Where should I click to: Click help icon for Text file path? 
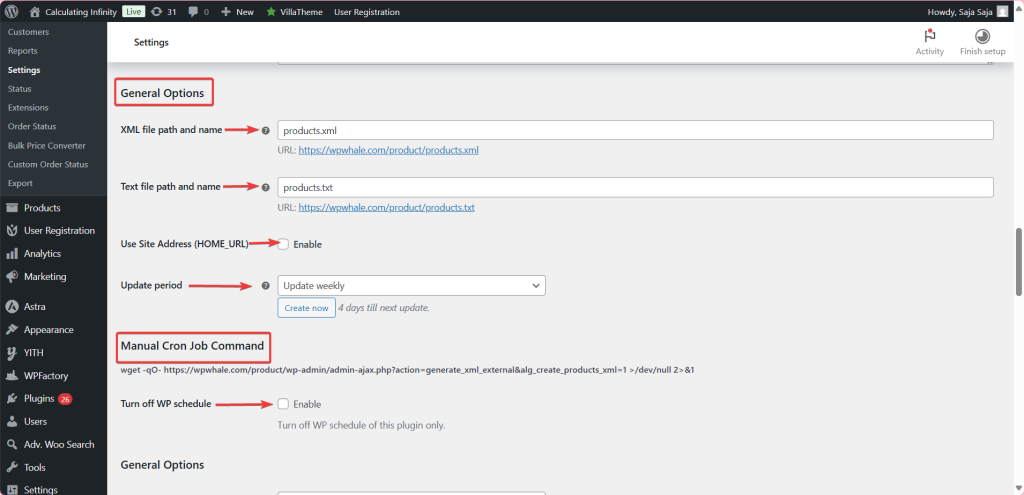(x=266, y=187)
